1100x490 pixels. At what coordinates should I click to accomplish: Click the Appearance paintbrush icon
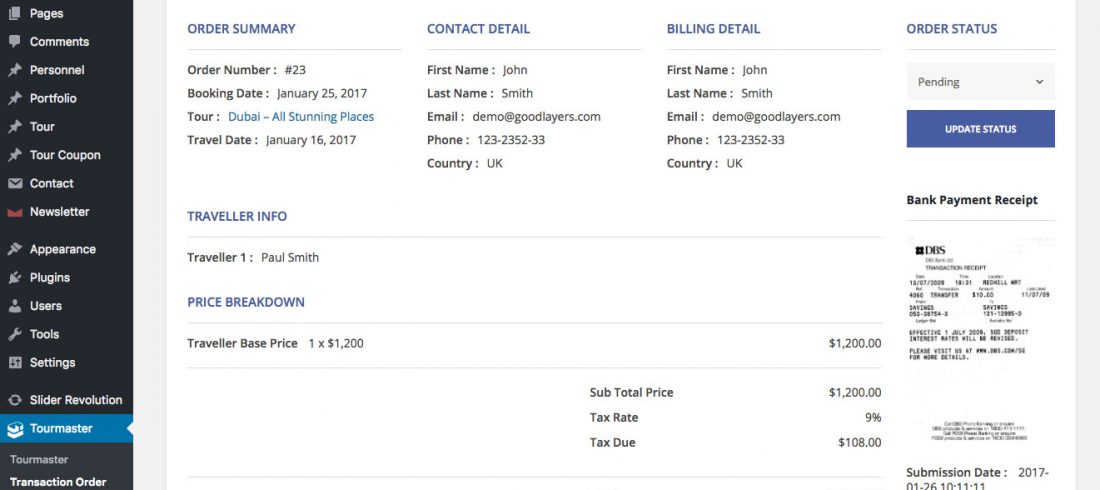(15, 249)
